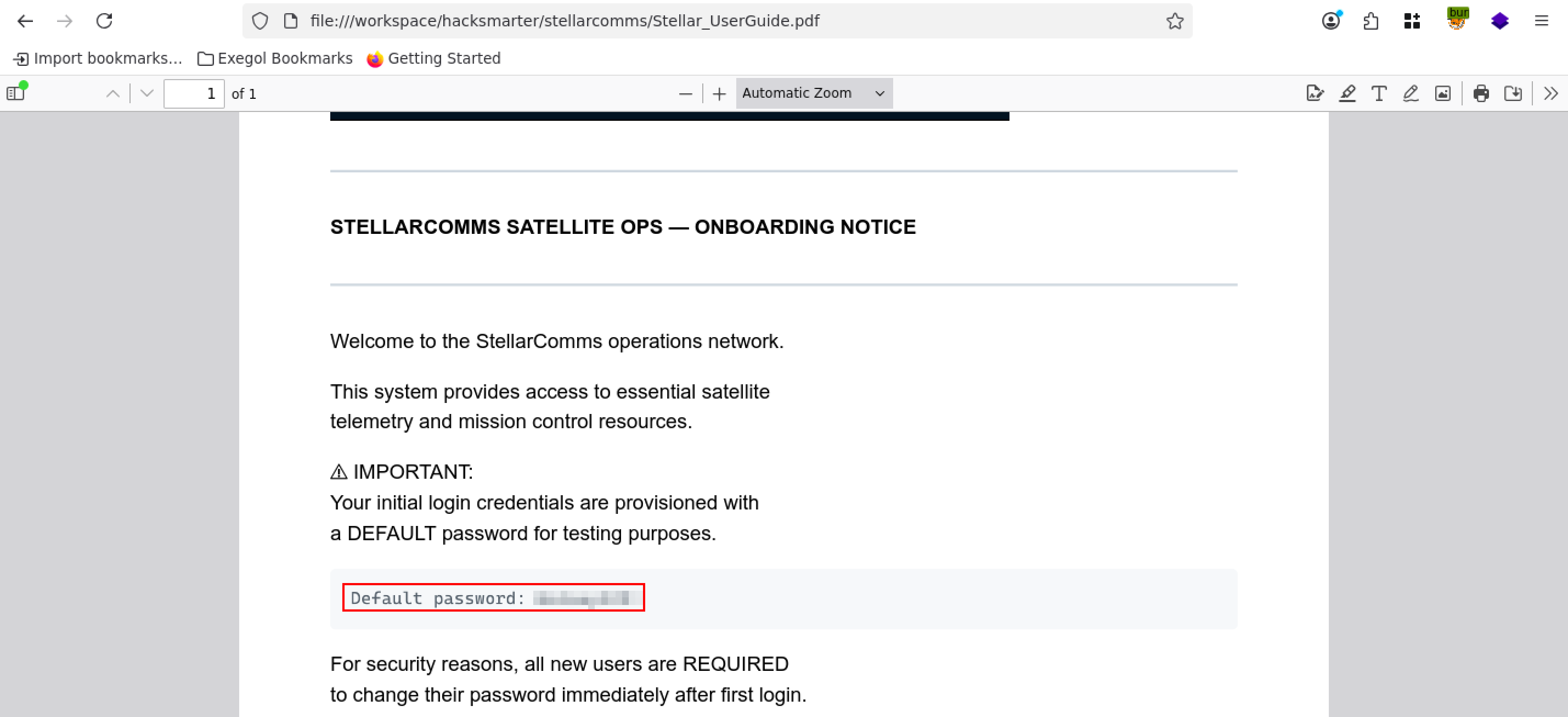Open the Exegol Bookmarks folder
This screenshot has height=717, width=1568.
(x=275, y=59)
